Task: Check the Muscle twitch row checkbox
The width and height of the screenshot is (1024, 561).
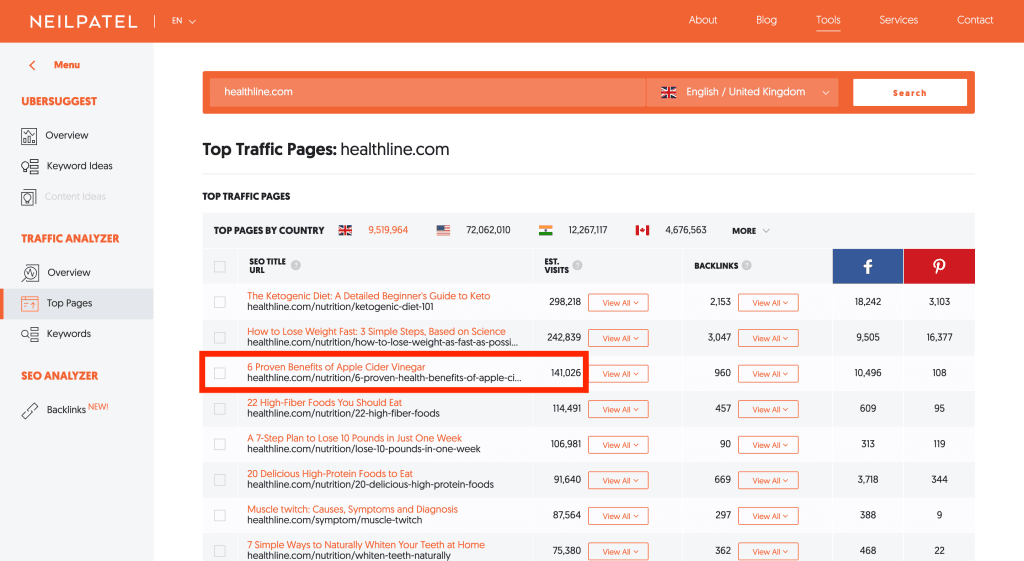Action: (220, 515)
